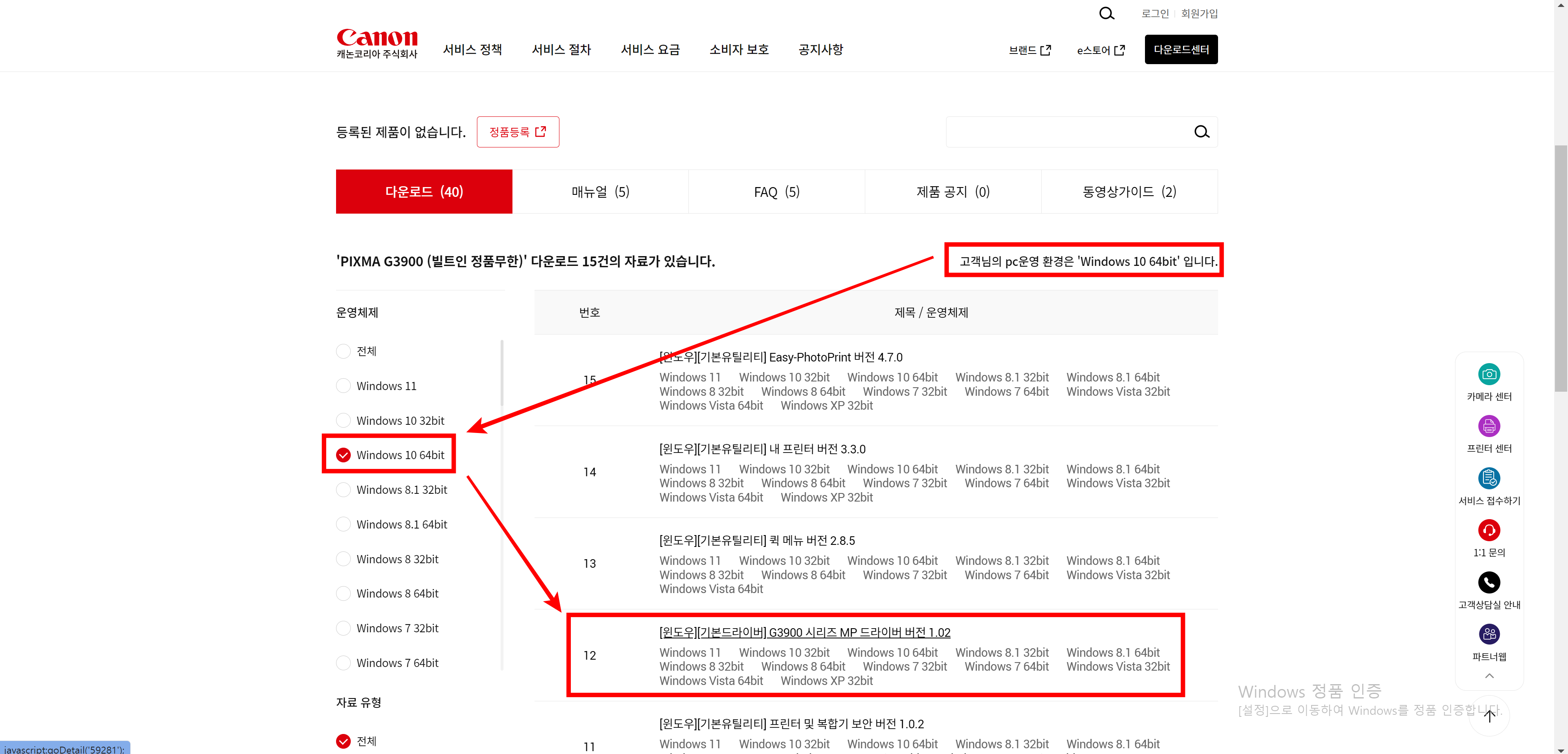
Task: Open the 서비스 정책 menu
Action: click(472, 49)
